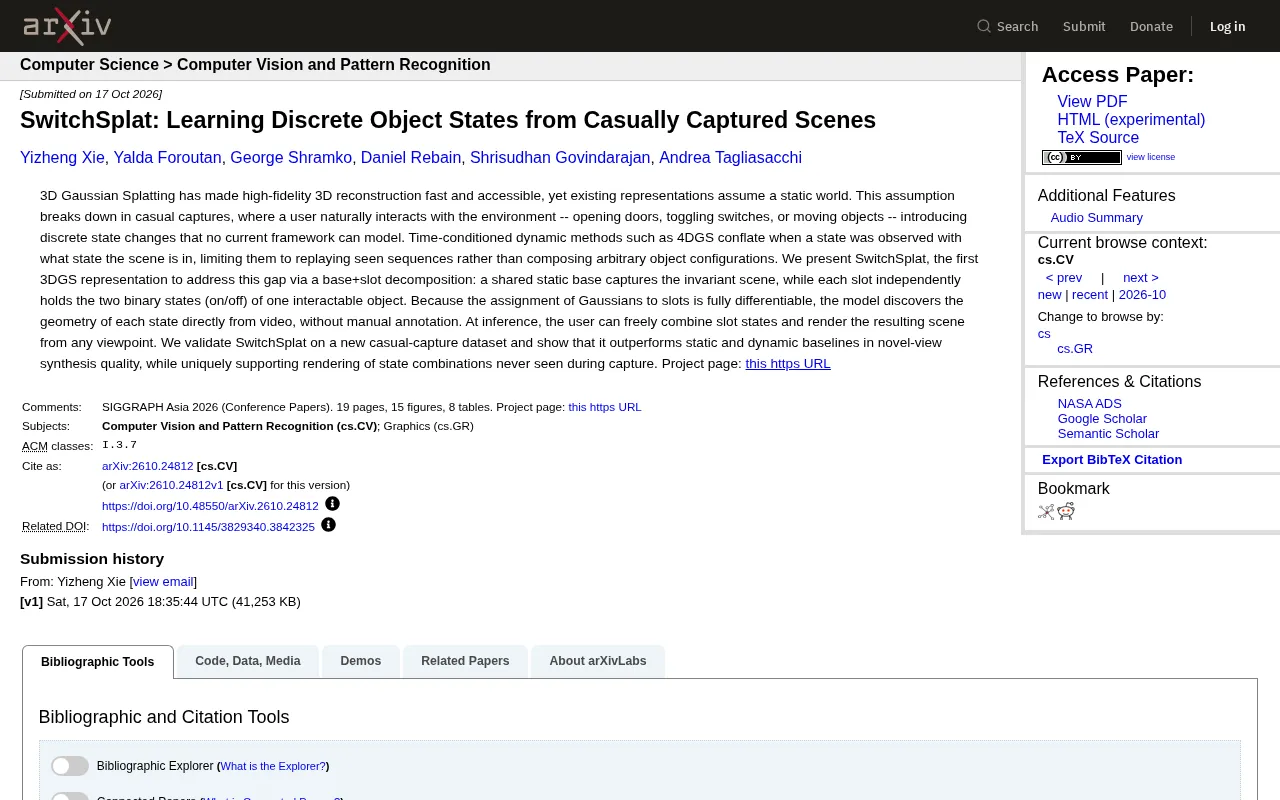This screenshot has width=1280, height=800.
Task: Open author Yizheng Xie's page
Action: (x=62, y=158)
